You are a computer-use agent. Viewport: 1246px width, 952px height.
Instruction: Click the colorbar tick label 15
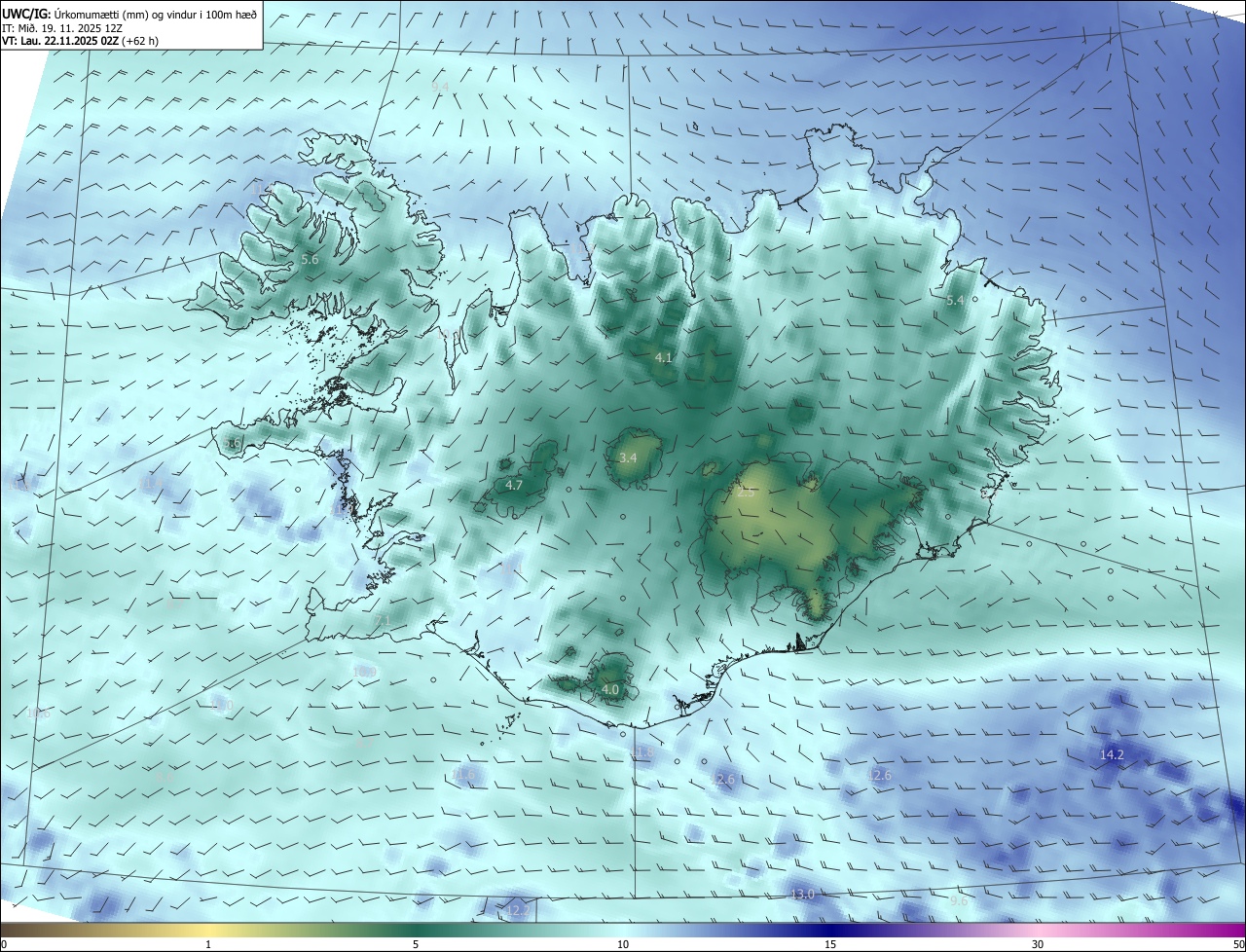830,944
